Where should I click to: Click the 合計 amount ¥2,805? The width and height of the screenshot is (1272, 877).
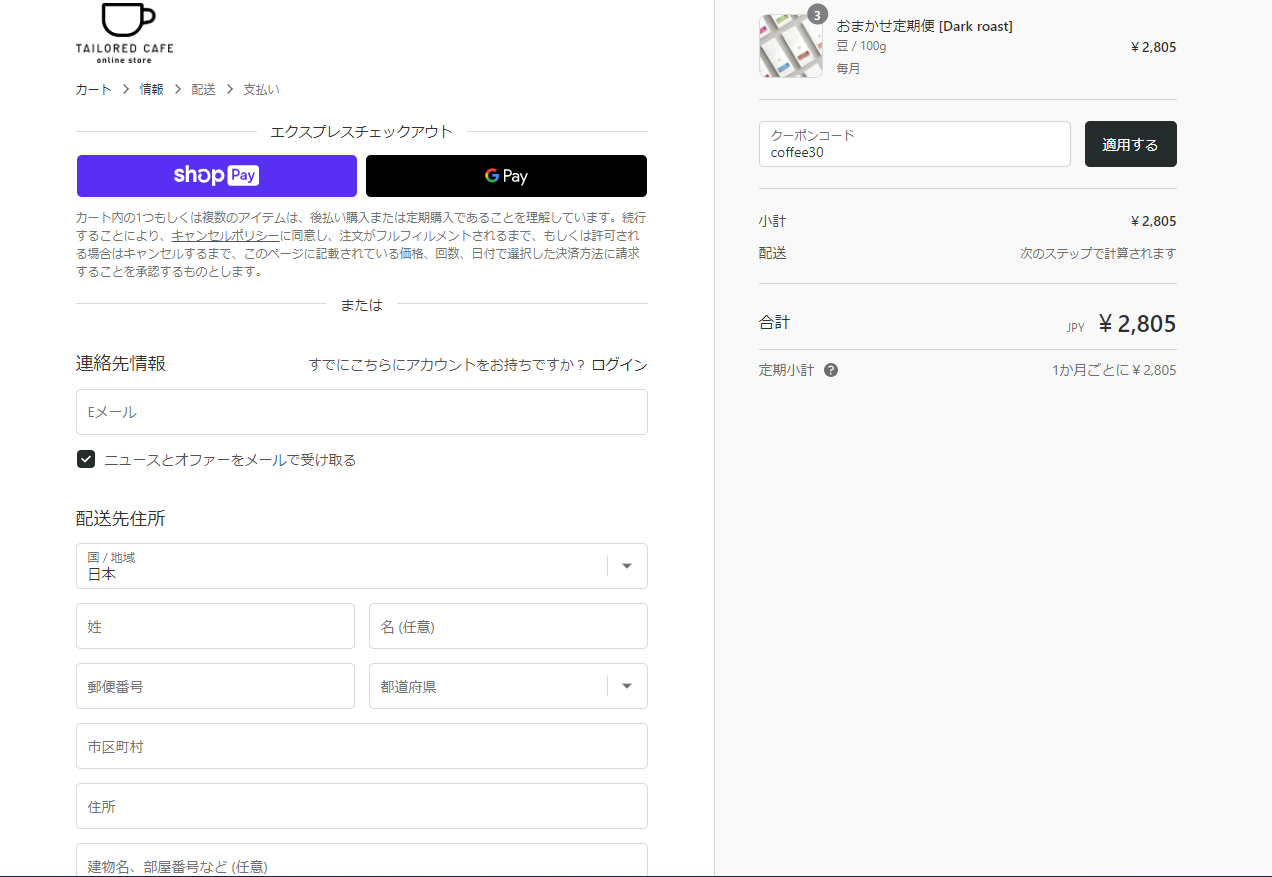point(1137,324)
